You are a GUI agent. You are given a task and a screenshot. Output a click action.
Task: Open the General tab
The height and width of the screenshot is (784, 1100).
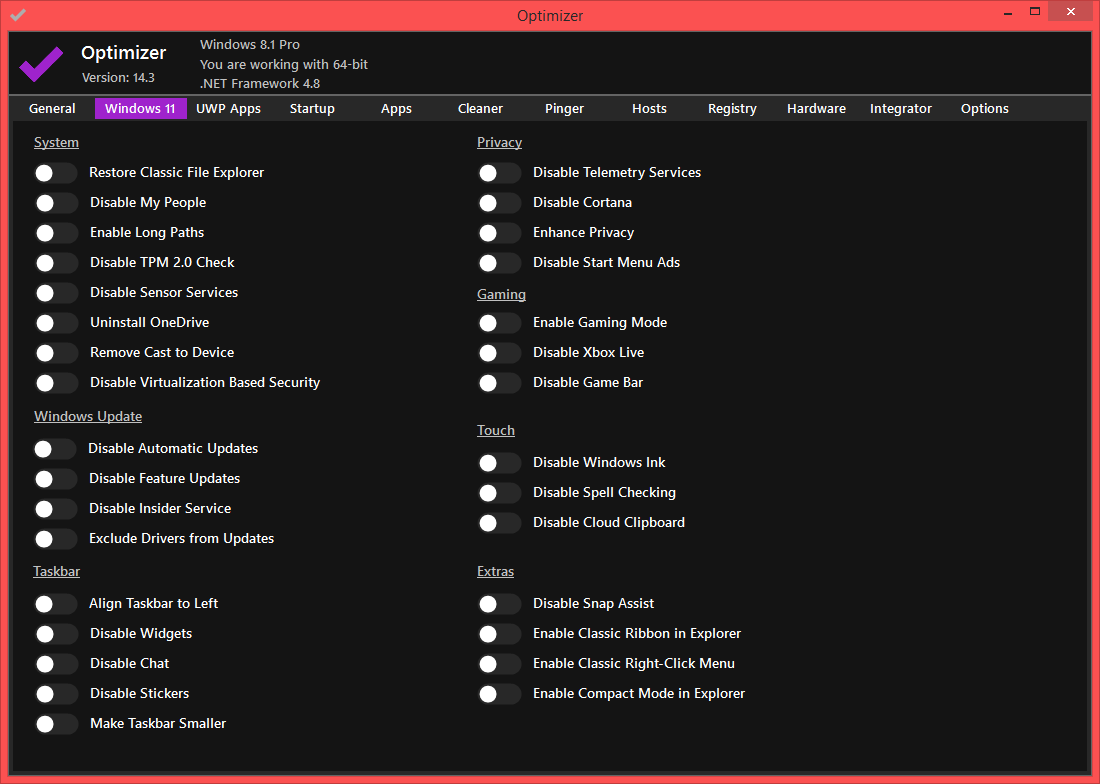52,109
